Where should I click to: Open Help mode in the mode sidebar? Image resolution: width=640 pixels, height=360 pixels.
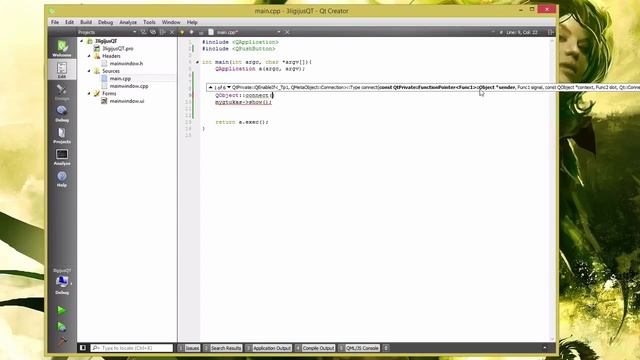[62, 178]
